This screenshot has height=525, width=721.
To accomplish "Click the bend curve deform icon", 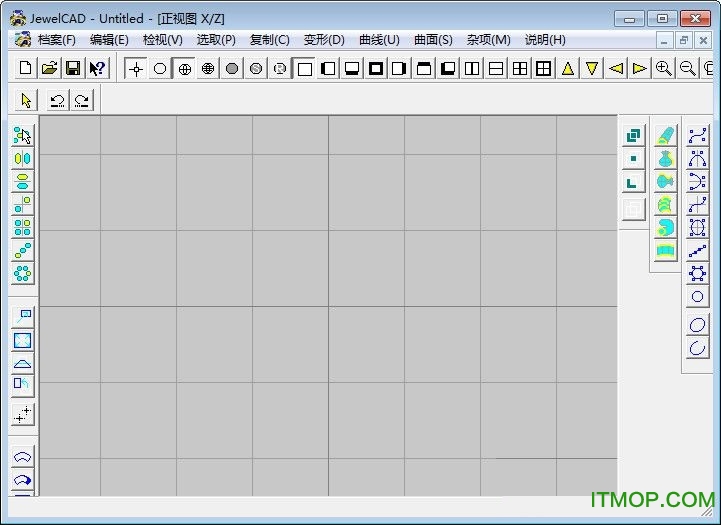I will click(23, 457).
